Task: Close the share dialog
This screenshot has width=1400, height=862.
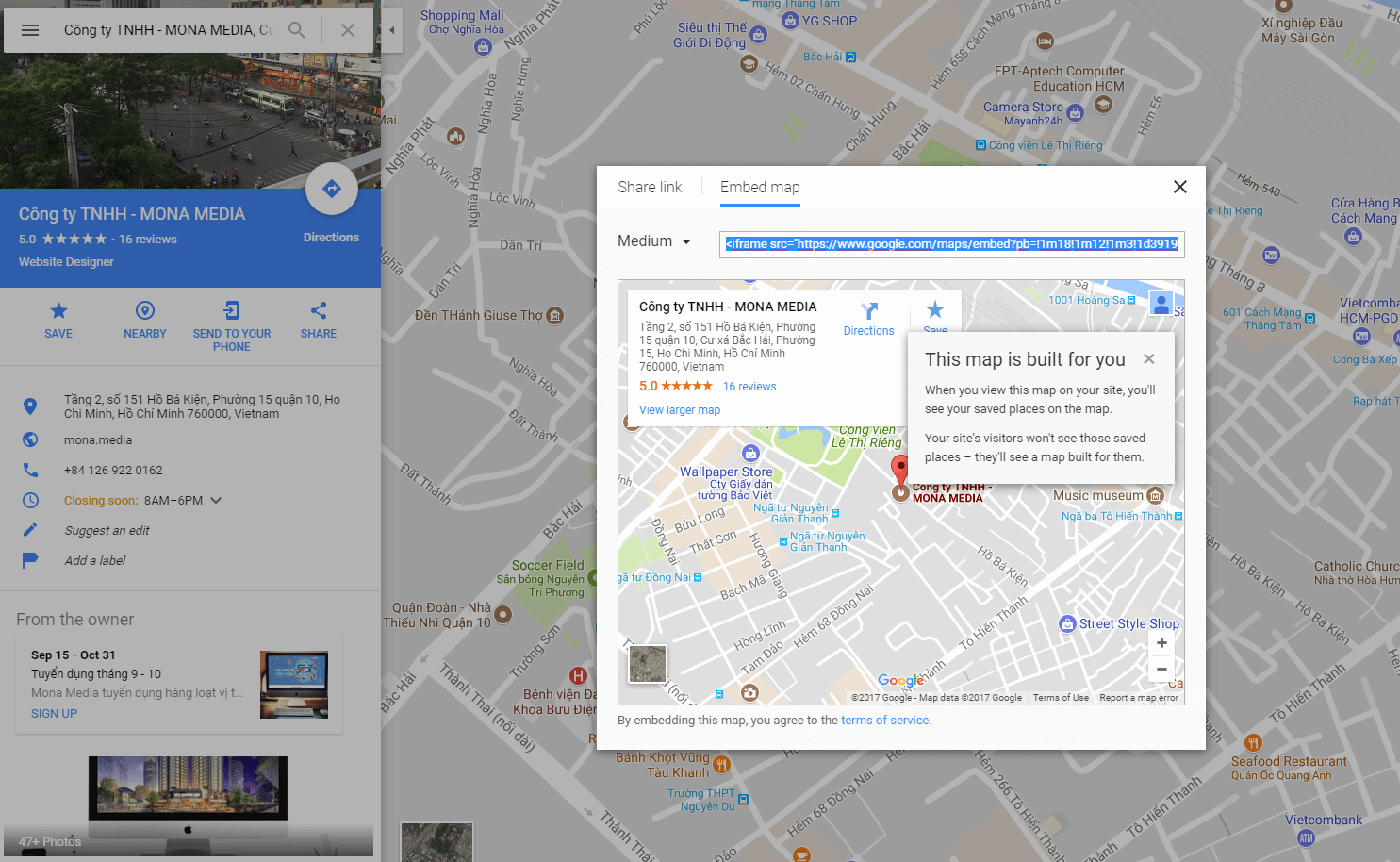Action: click(1179, 187)
